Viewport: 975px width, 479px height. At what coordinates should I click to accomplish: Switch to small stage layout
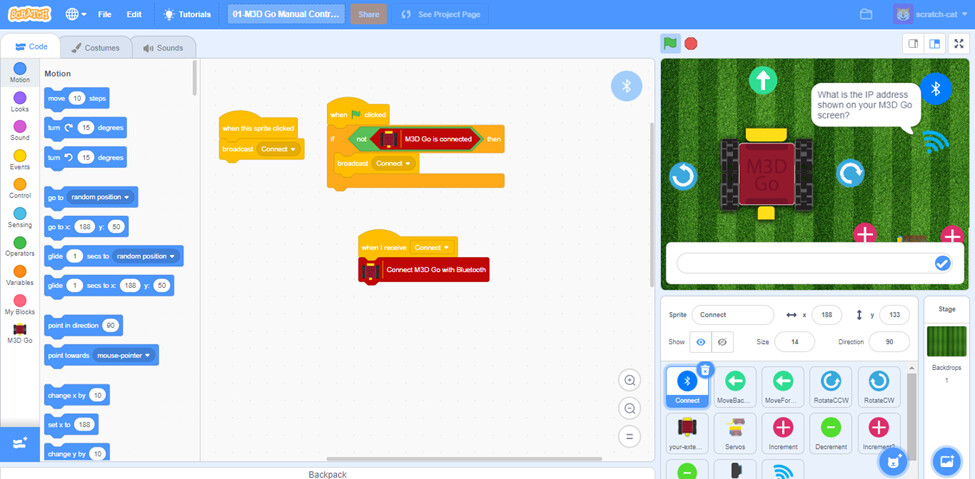coord(913,44)
